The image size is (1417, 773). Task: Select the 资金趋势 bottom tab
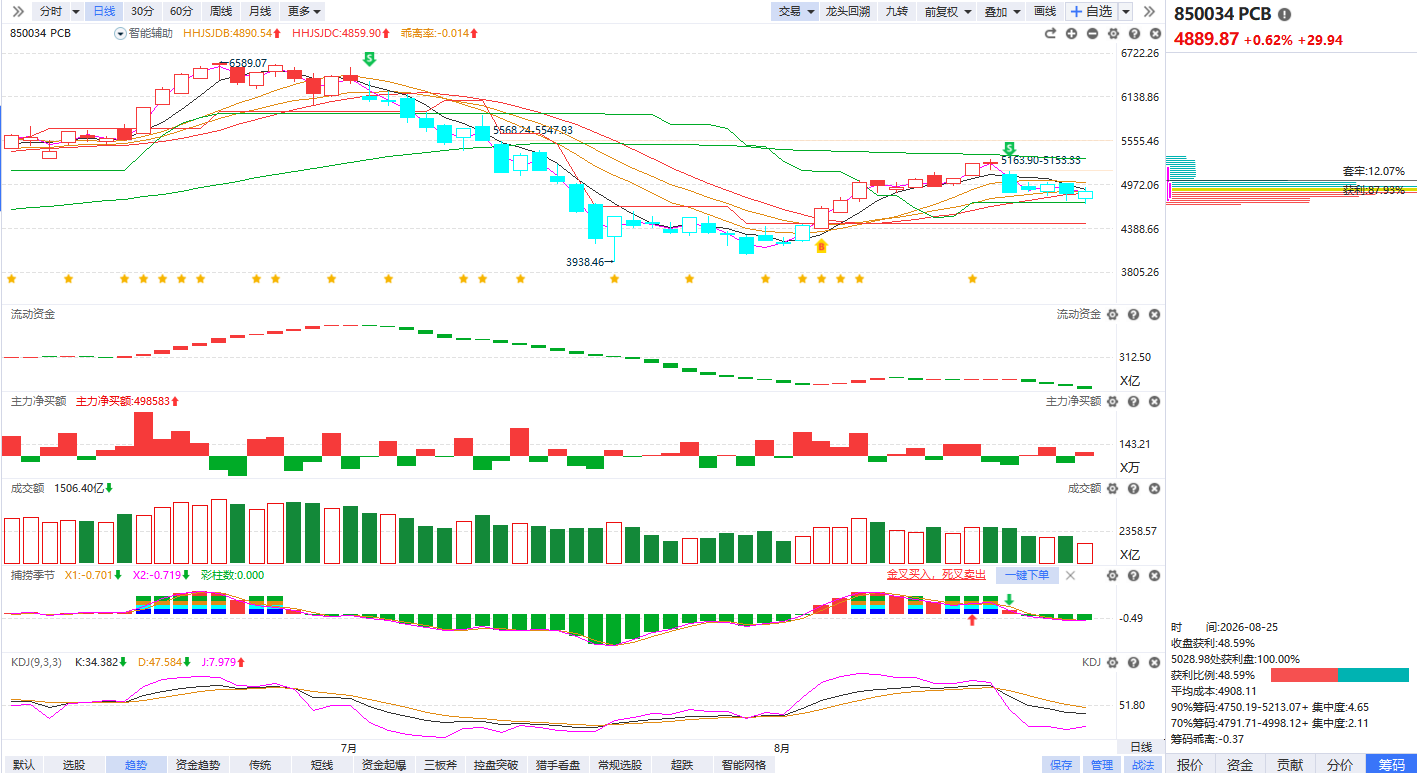[x=198, y=765]
